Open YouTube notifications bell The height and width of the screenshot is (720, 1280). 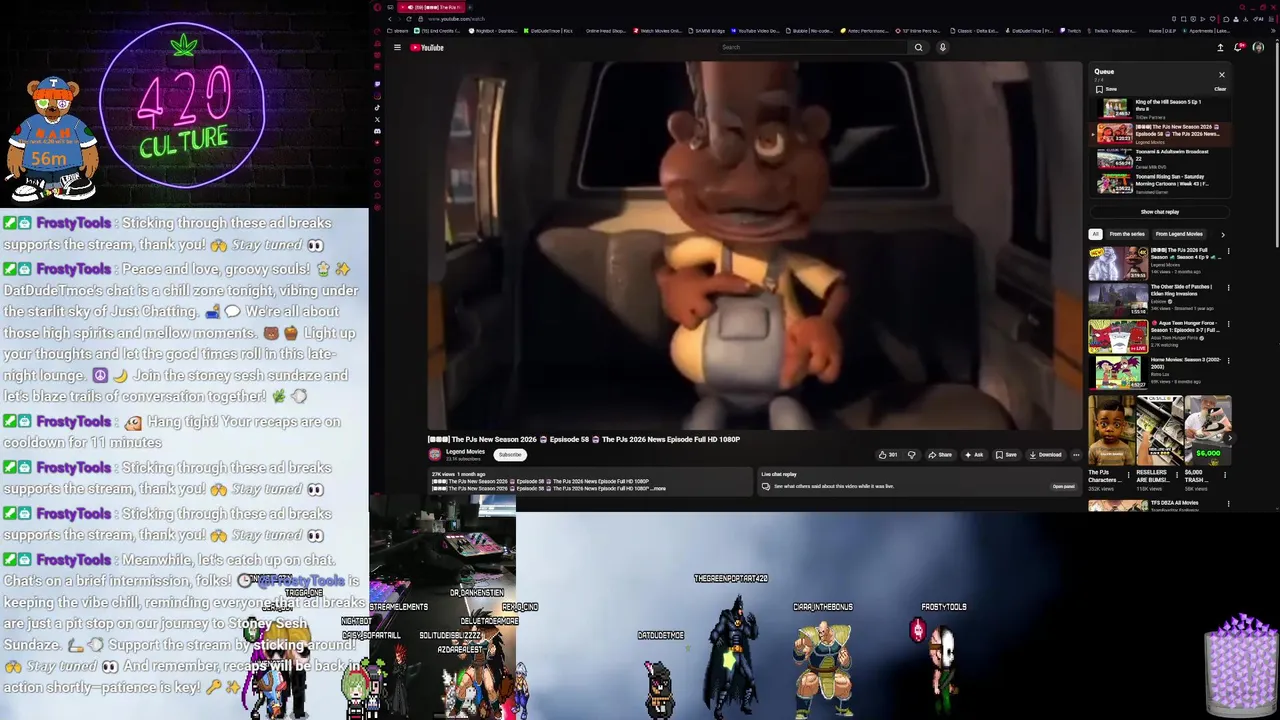(1240, 47)
